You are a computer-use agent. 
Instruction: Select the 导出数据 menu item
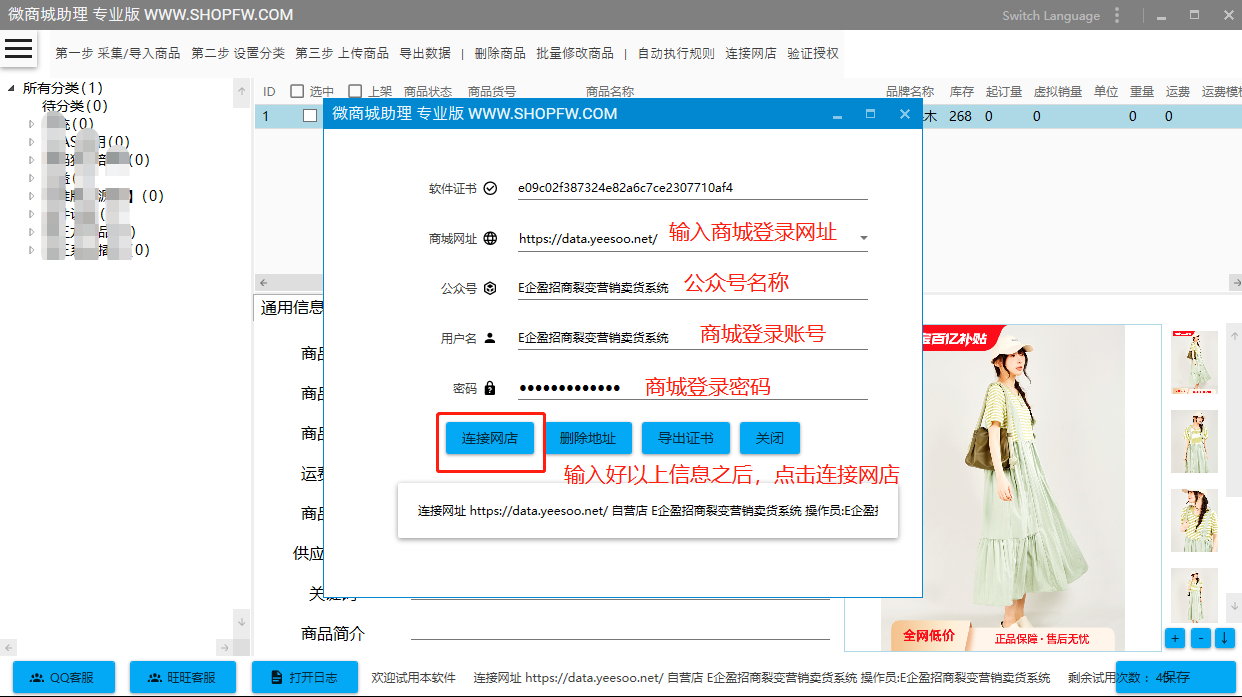point(425,54)
